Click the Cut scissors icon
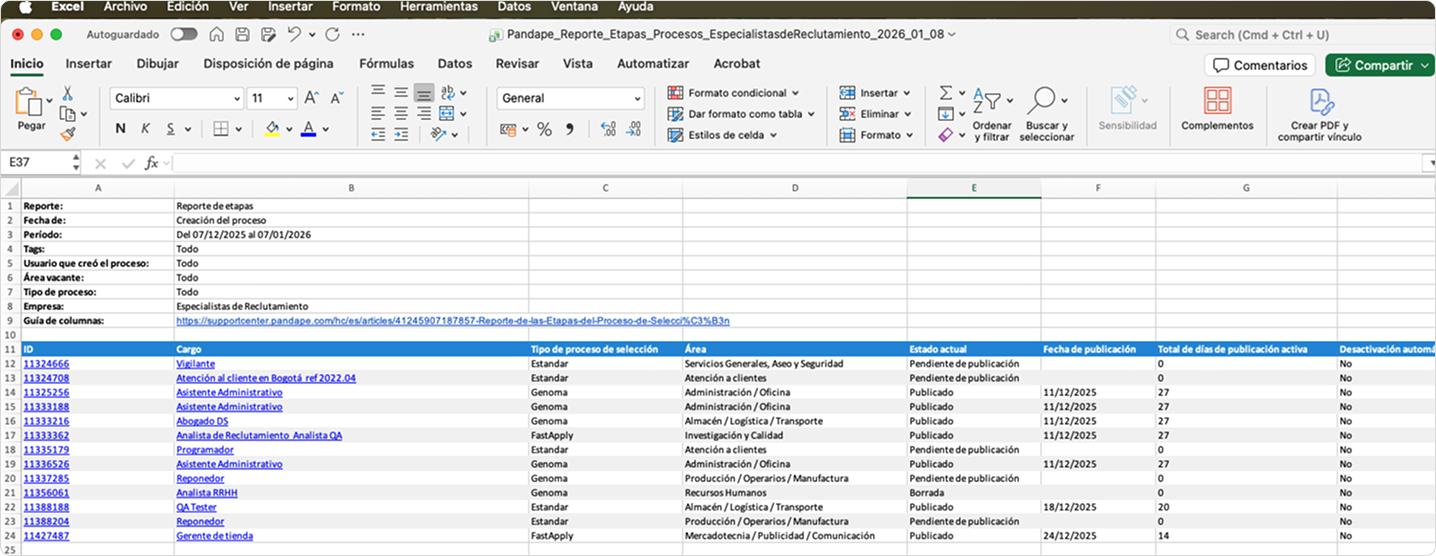Image resolution: width=1436 pixels, height=556 pixels. (x=67, y=93)
